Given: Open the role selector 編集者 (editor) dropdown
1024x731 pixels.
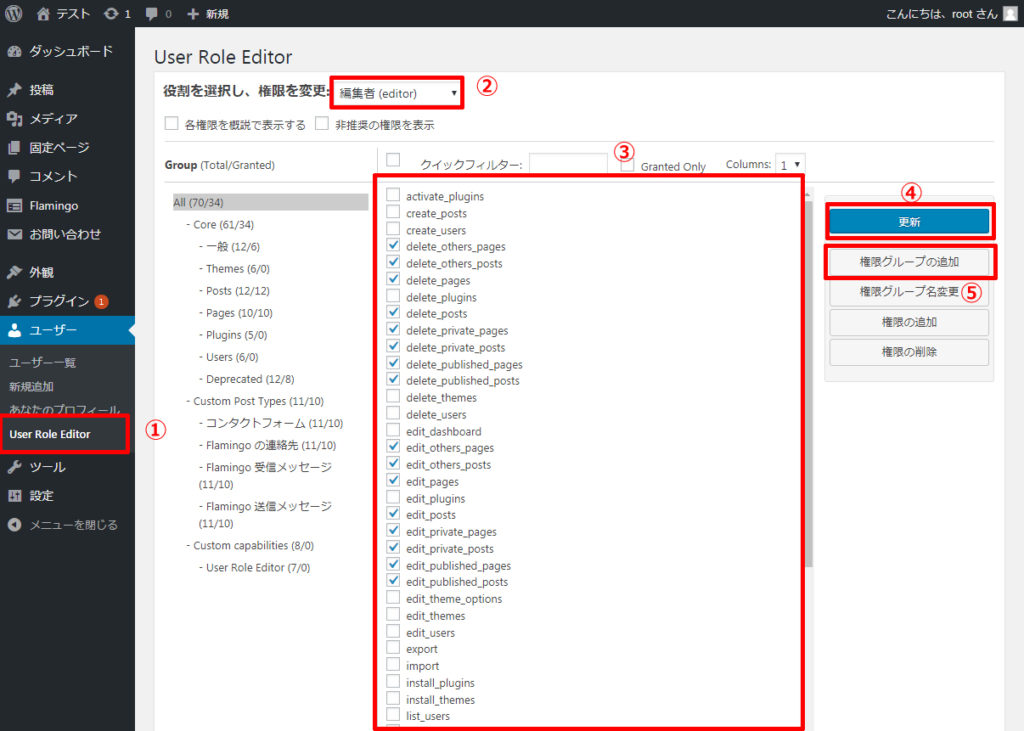Looking at the screenshot, I should 398,93.
